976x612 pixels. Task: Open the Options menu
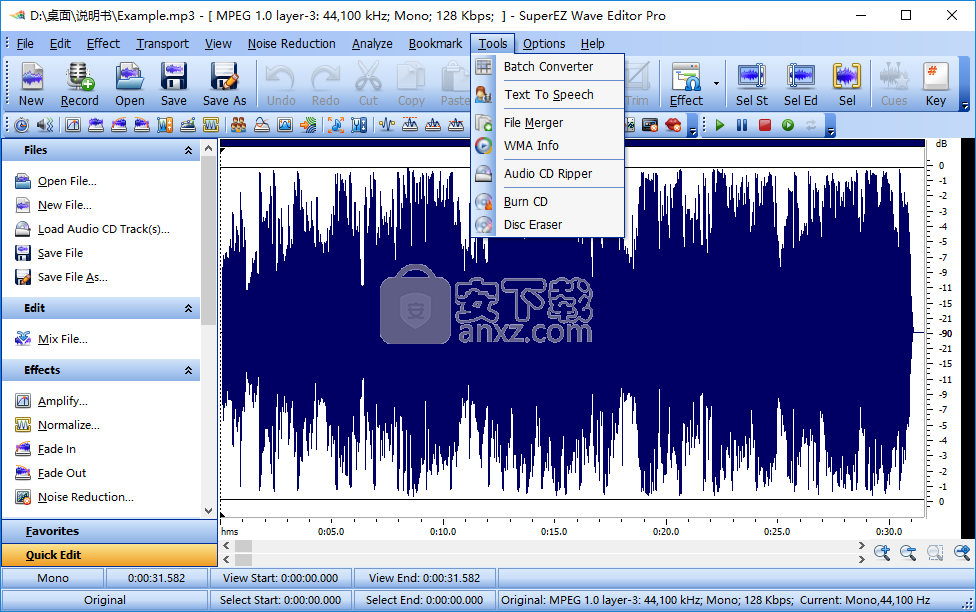(543, 44)
